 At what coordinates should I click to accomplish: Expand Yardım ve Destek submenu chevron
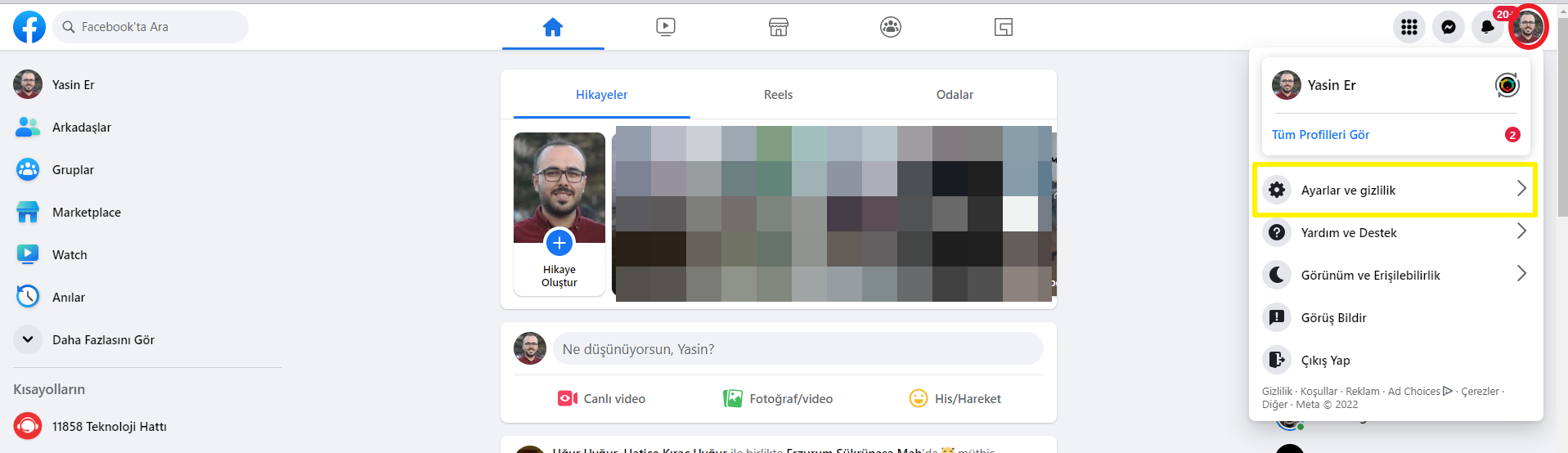1521,231
